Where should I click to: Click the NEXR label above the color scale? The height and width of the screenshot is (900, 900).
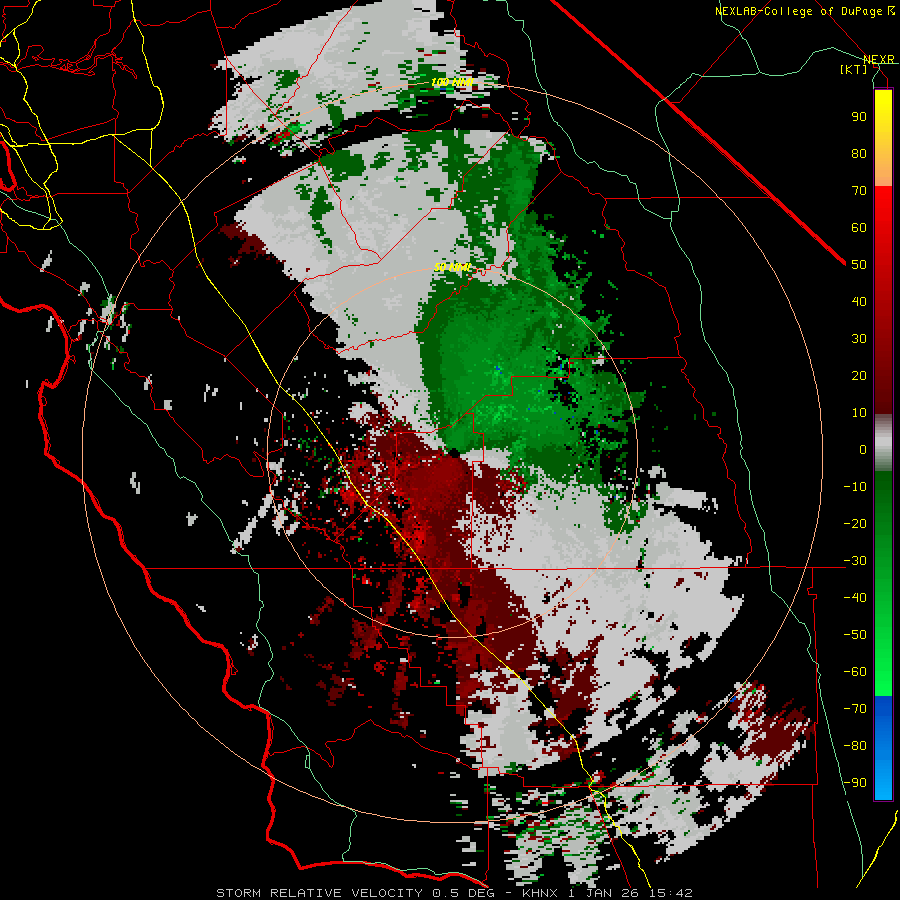[879, 60]
